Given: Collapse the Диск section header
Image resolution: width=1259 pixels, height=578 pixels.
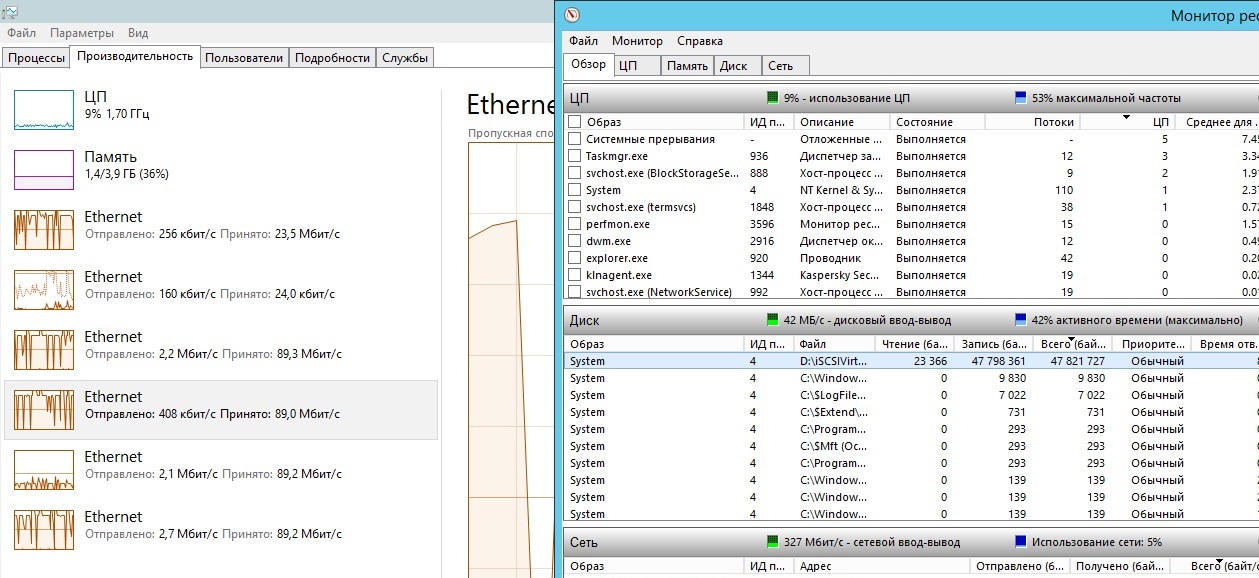Looking at the screenshot, I should (x=911, y=320).
